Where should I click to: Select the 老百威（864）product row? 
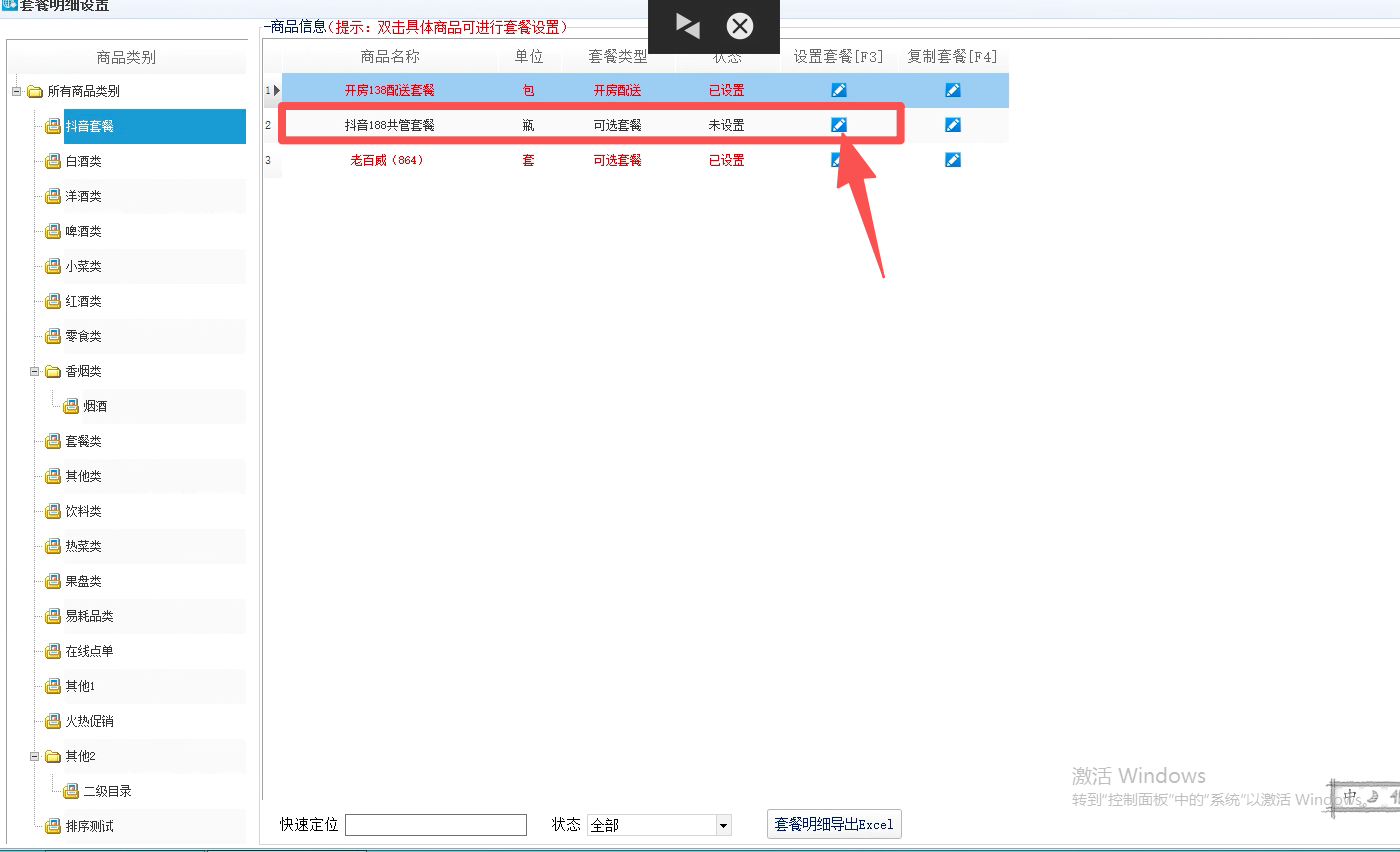click(387, 160)
